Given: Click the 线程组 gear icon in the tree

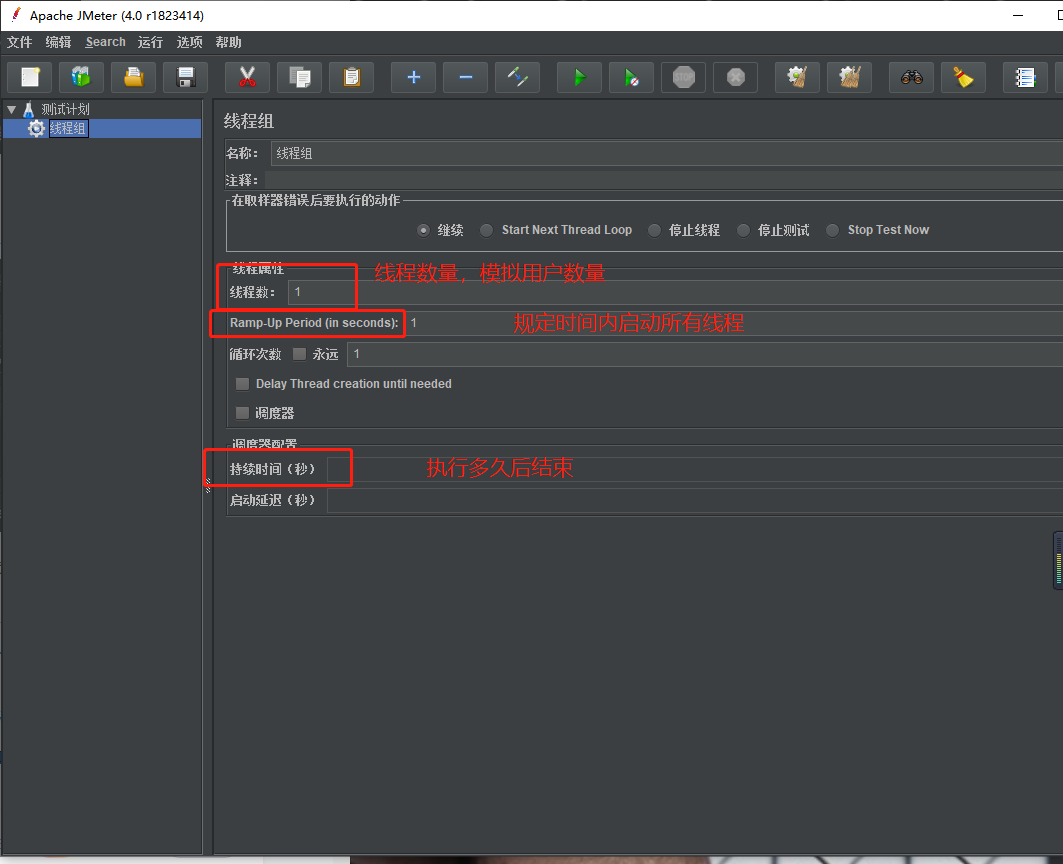Looking at the screenshot, I should coord(36,128).
